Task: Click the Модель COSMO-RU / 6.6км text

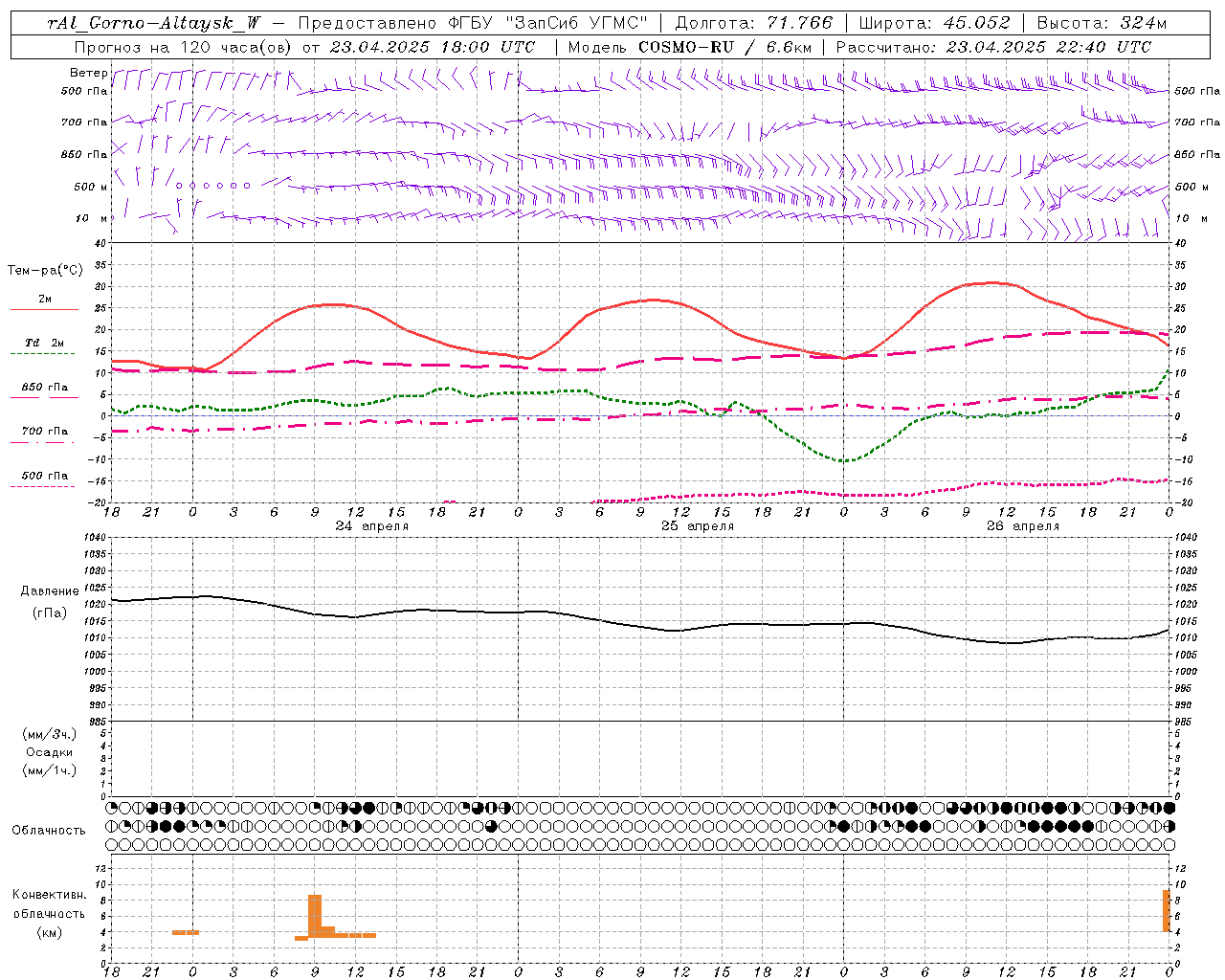Action: pyautogui.click(x=689, y=47)
